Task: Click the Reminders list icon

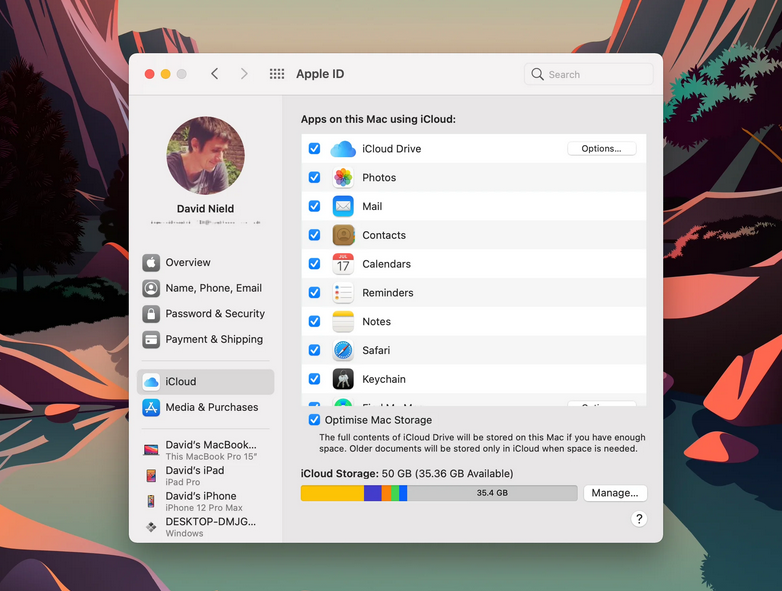Action: pyautogui.click(x=343, y=293)
